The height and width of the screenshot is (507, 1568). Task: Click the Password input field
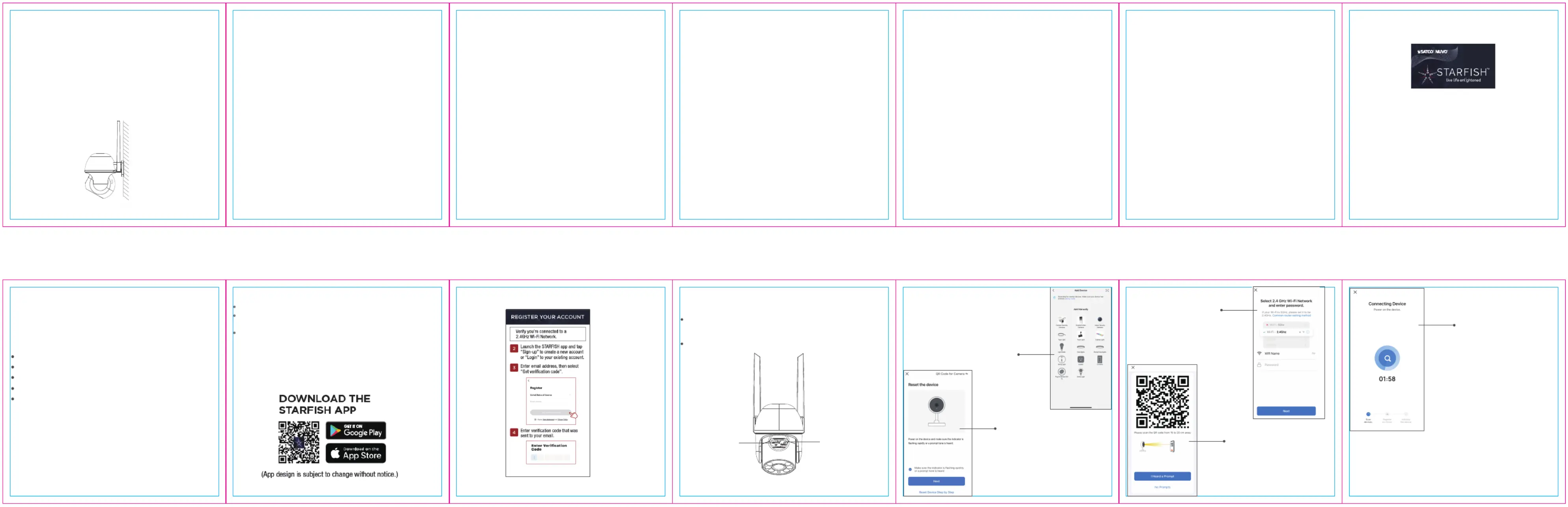click(x=1285, y=365)
